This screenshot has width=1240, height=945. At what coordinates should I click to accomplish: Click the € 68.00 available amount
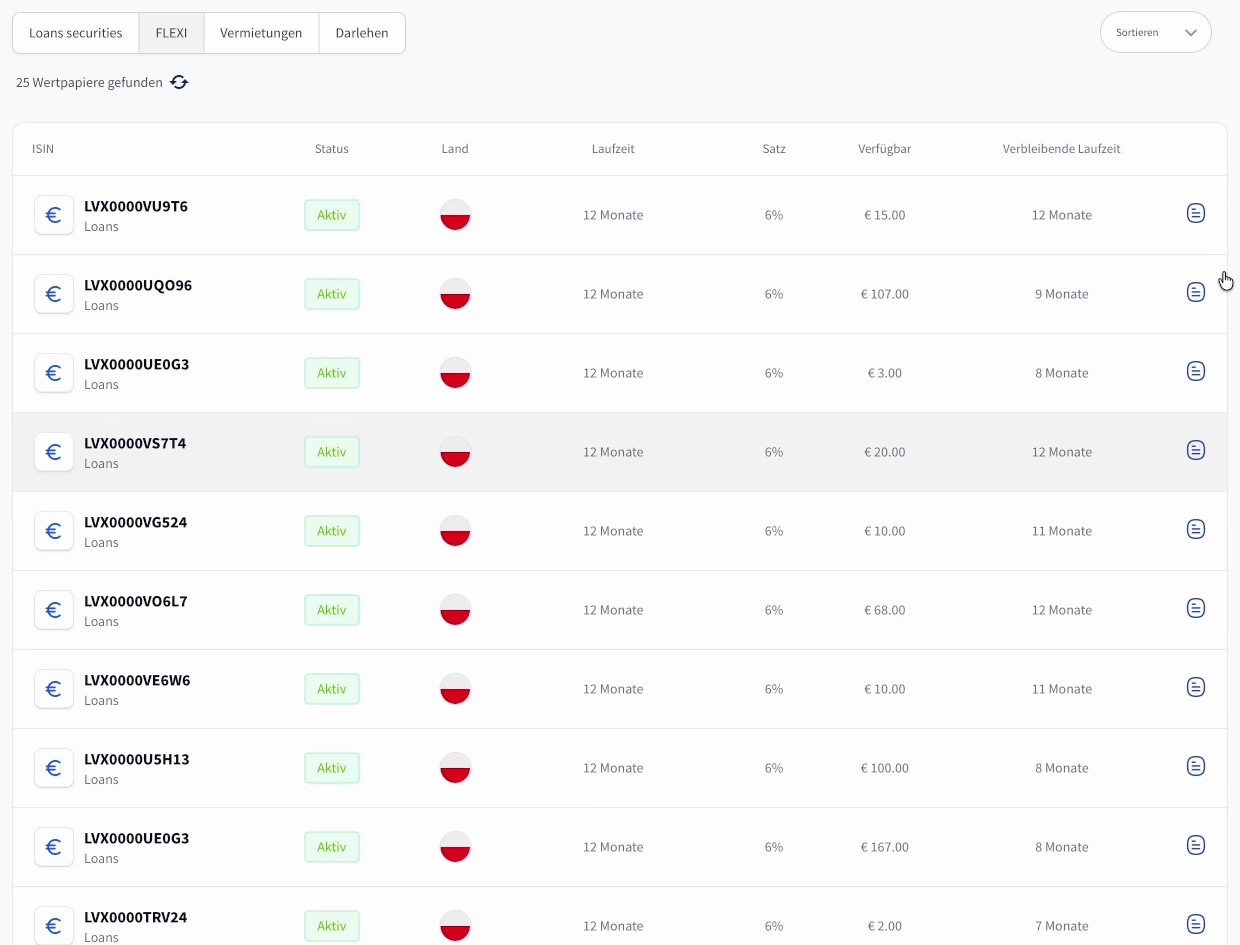[885, 610]
